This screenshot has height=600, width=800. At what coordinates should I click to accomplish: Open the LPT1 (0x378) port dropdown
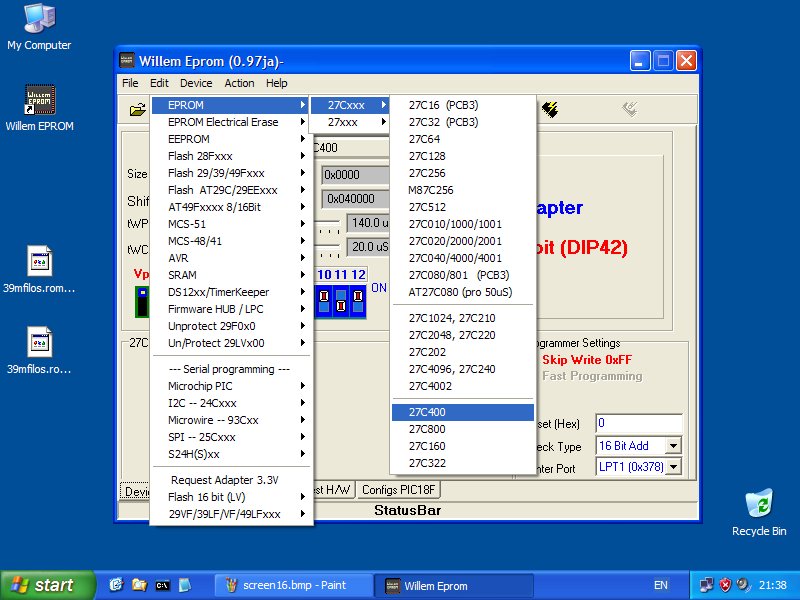tap(673, 467)
